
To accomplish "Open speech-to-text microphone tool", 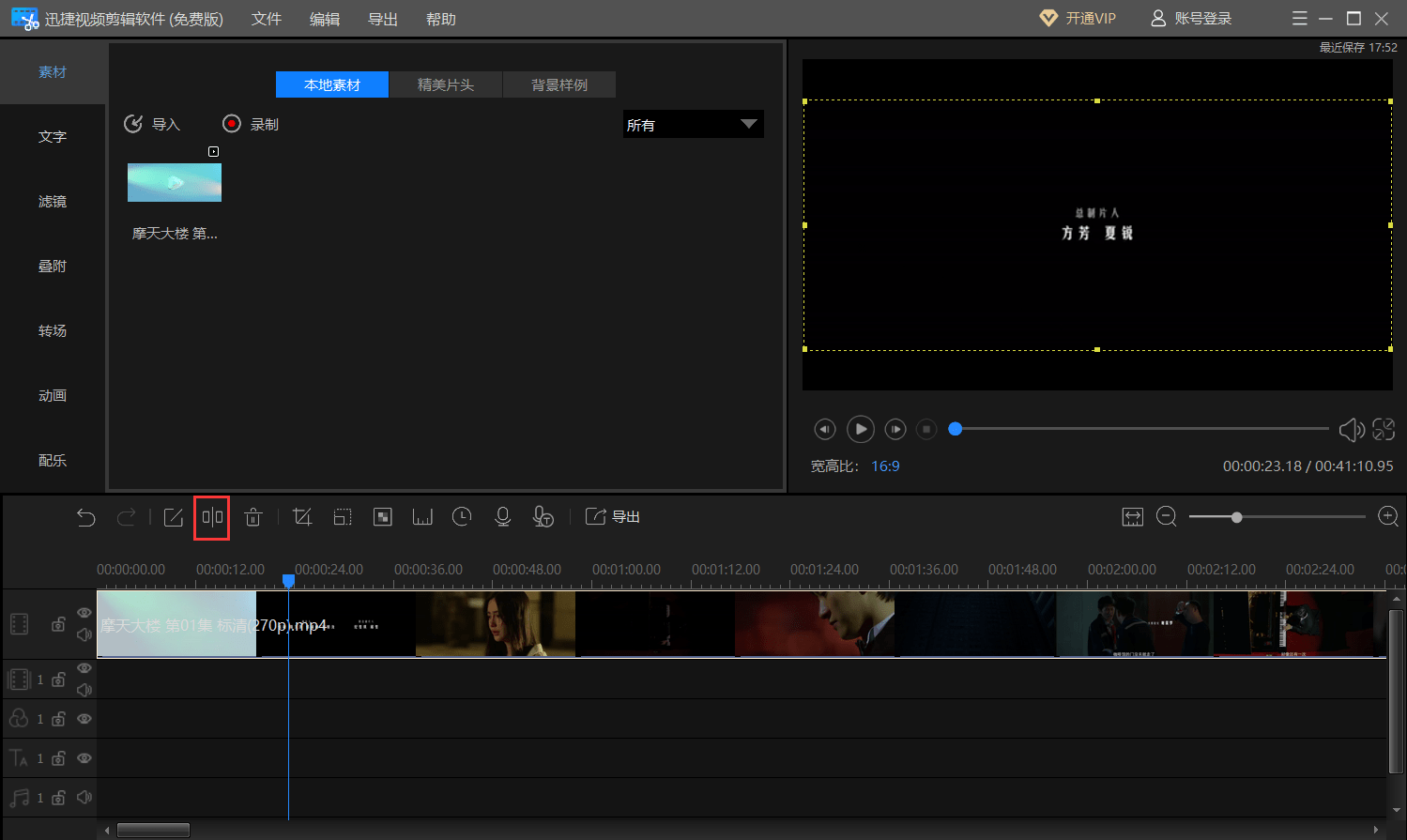I will (x=543, y=517).
